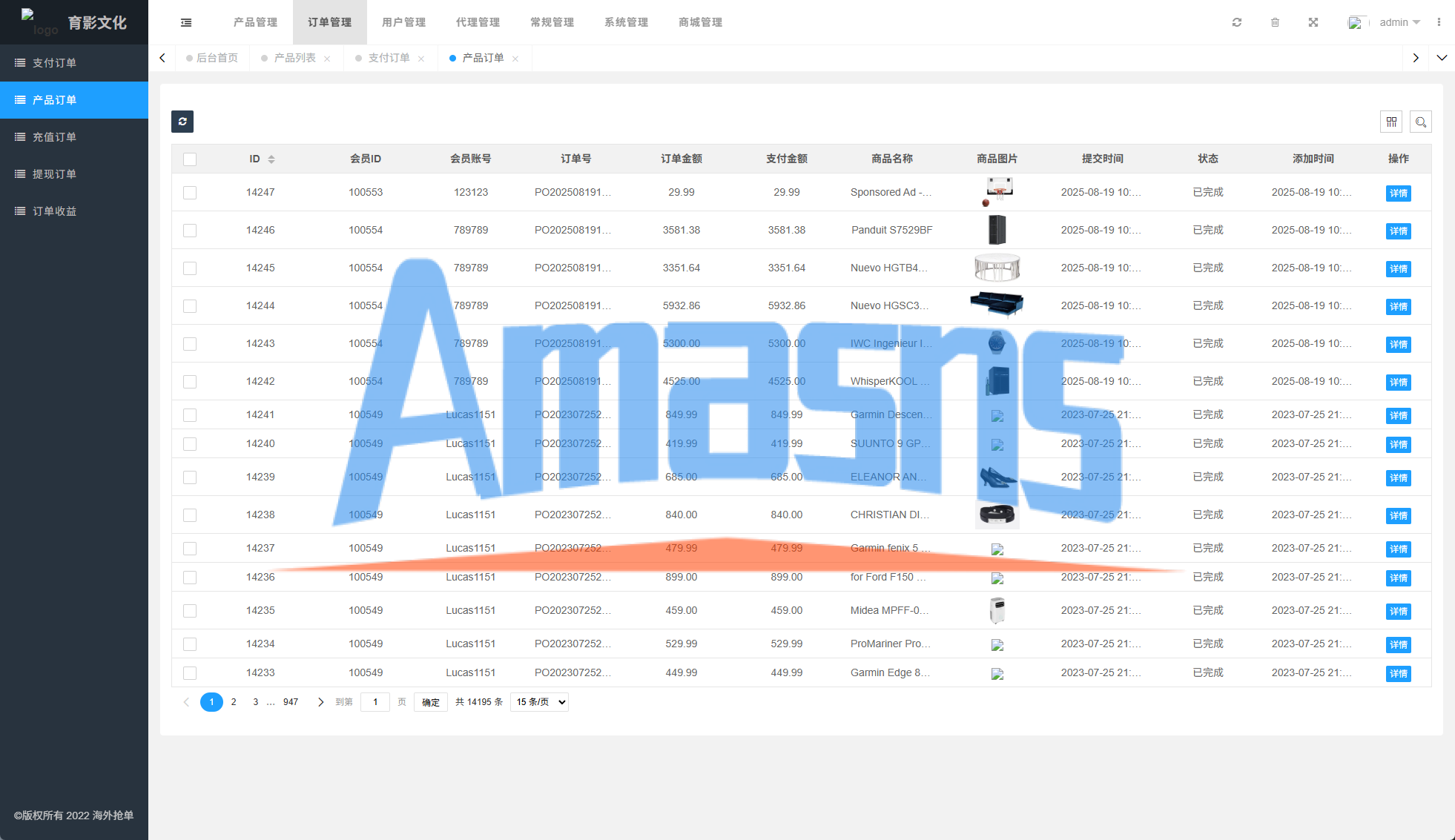This screenshot has height=840, width=1455.
Task: Toggle fullscreen with the expand icon
Action: click(1313, 22)
